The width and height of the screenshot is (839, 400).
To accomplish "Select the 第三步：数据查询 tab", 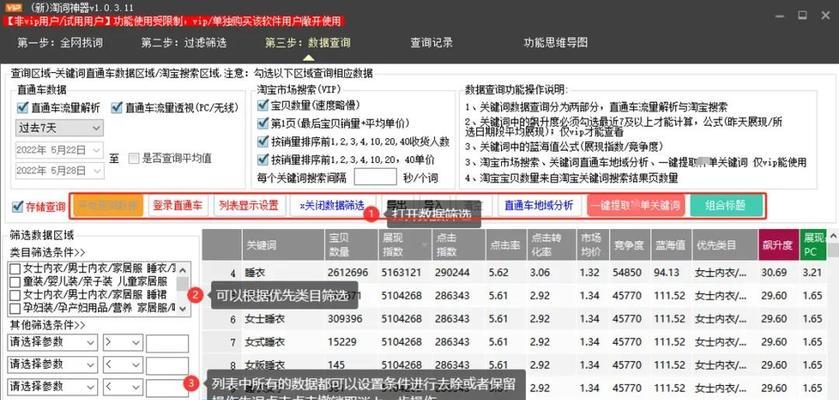I will click(308, 43).
